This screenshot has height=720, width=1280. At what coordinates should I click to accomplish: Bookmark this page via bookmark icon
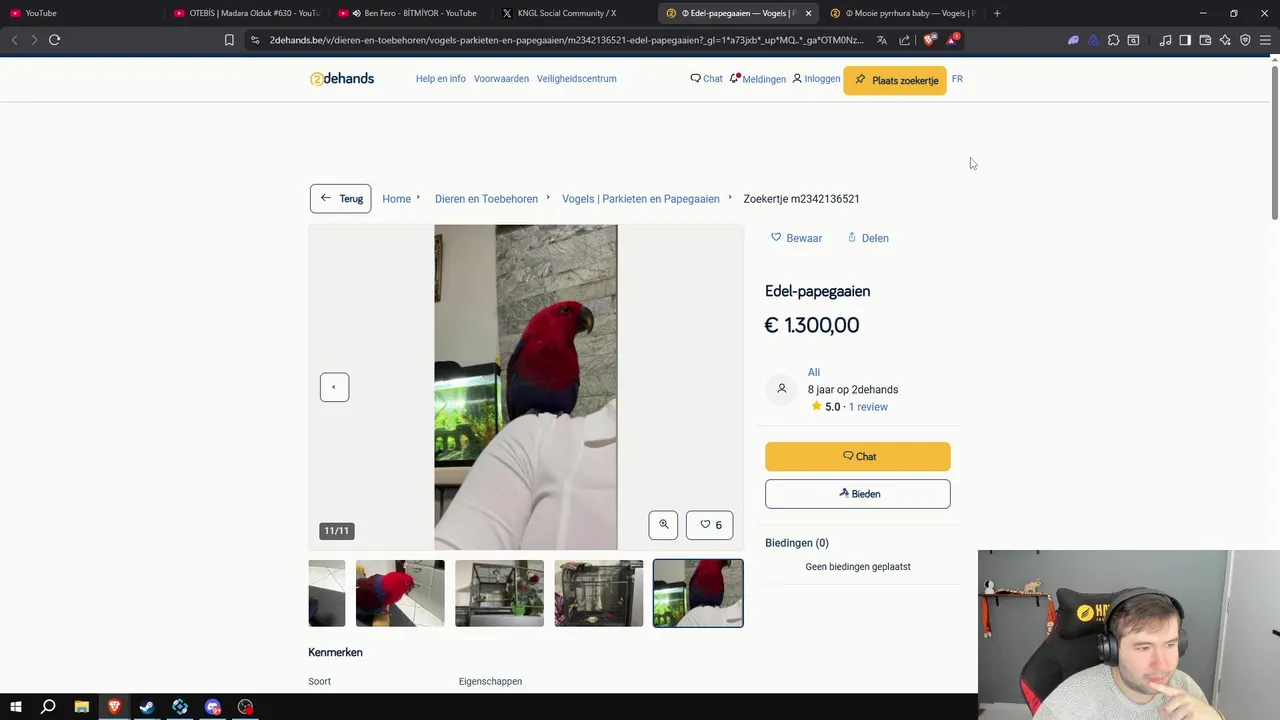229,40
